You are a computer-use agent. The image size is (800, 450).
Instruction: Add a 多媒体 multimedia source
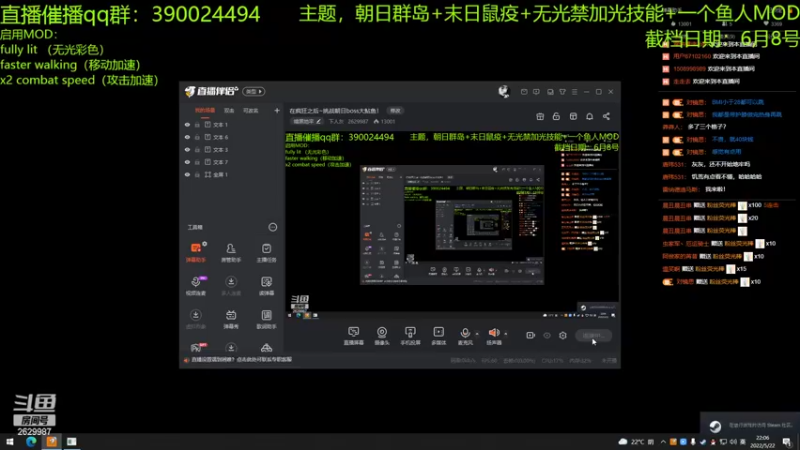(438, 336)
